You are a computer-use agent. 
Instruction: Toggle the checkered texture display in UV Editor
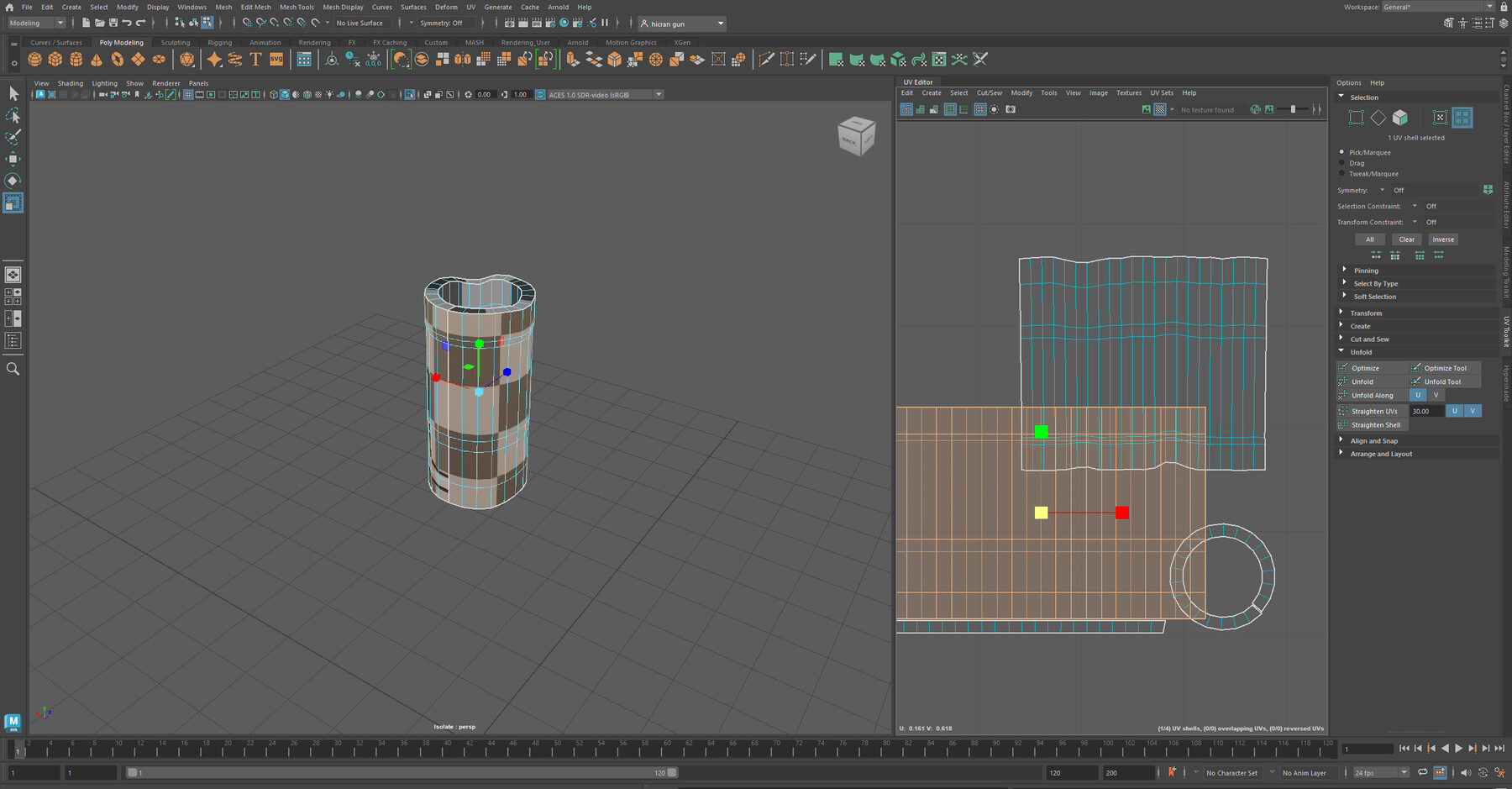tap(1160, 109)
